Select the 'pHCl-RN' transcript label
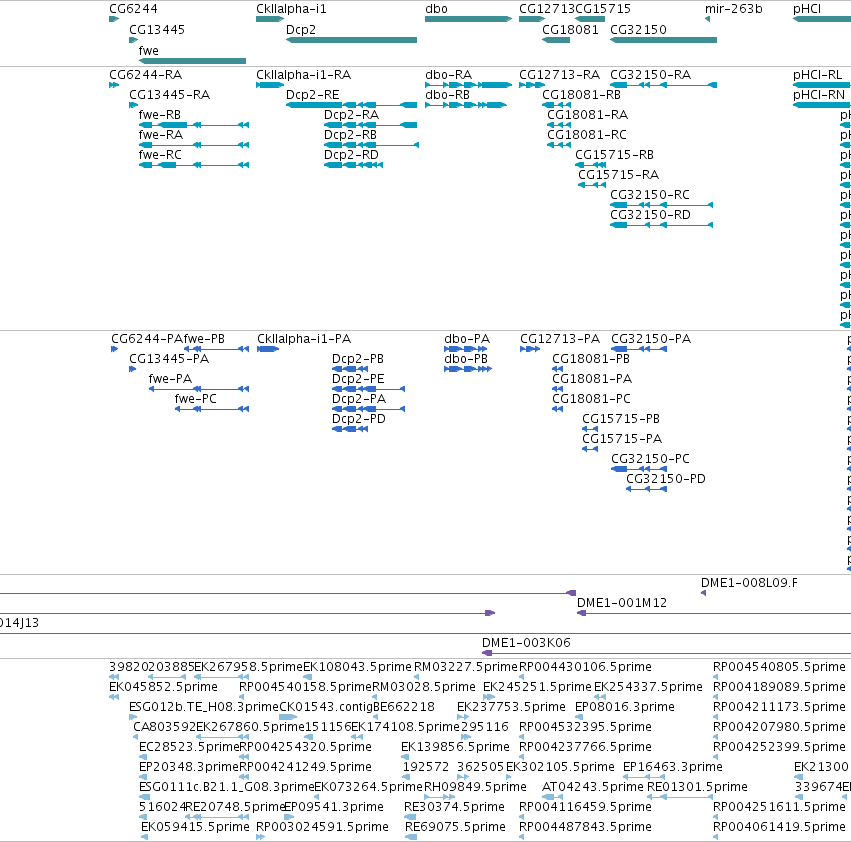Viewport: 851px width, 842px height. [x=819, y=95]
